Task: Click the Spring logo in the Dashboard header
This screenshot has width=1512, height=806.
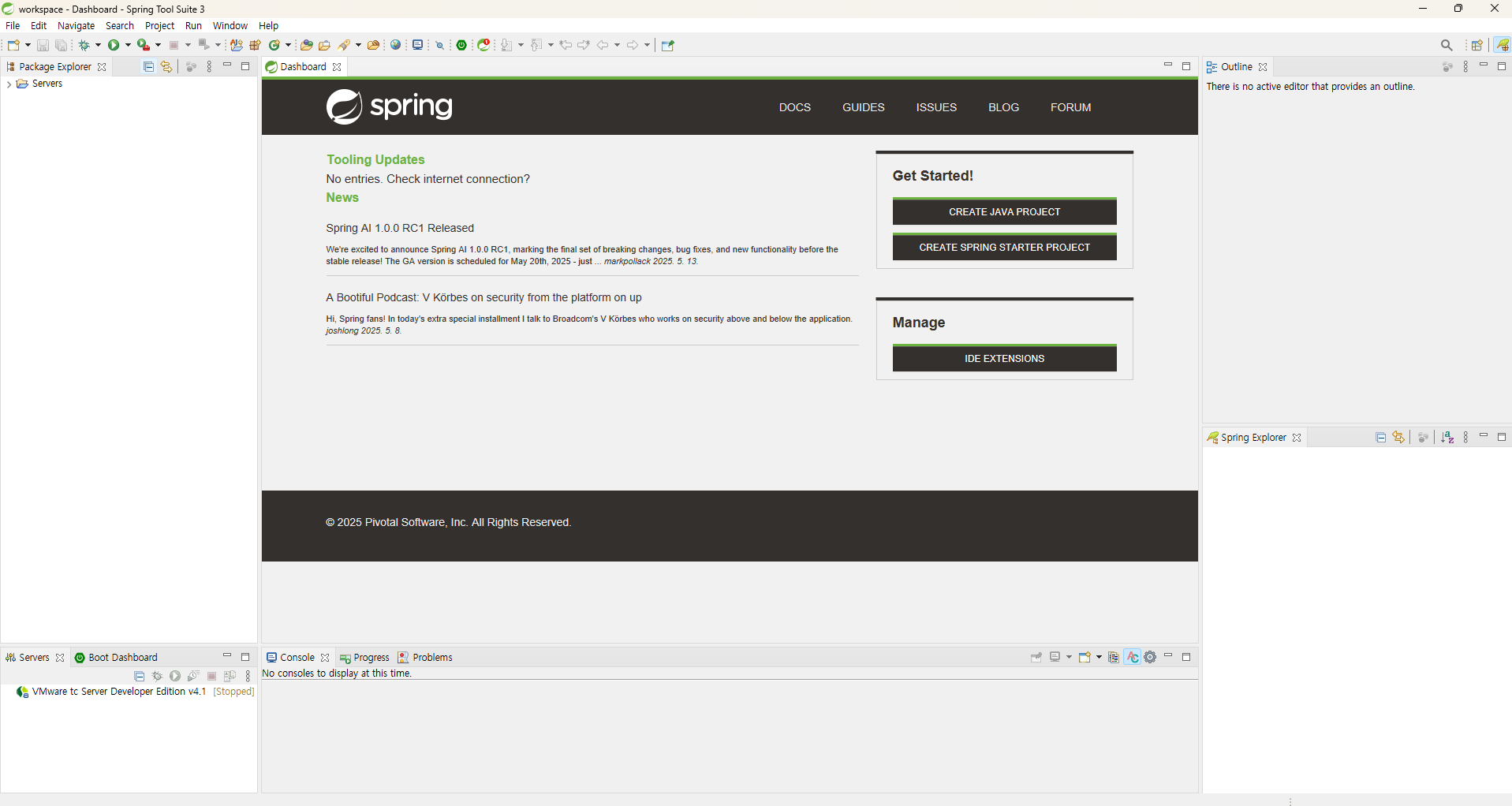Action: click(390, 106)
